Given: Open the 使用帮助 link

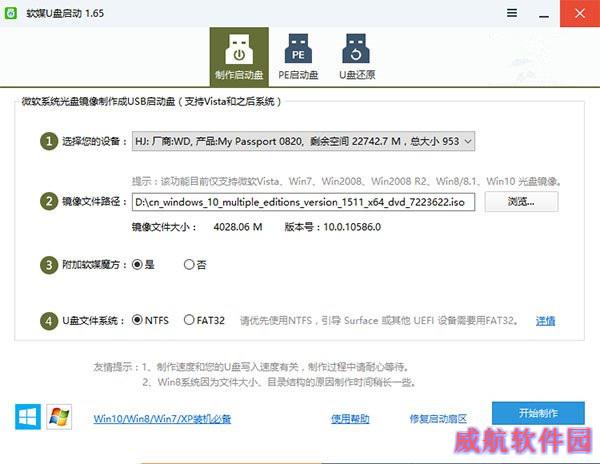Looking at the screenshot, I should coord(350,418).
